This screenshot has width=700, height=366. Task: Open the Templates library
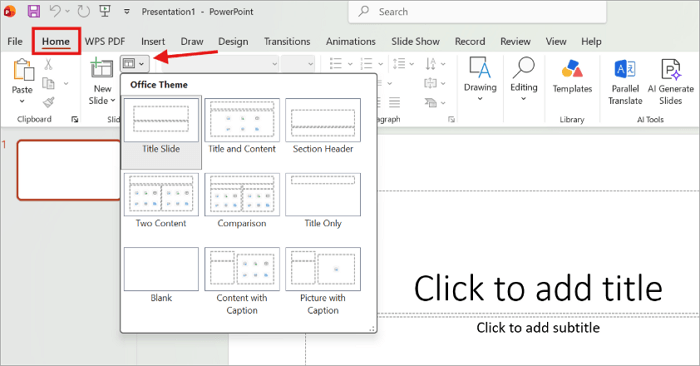tap(572, 76)
